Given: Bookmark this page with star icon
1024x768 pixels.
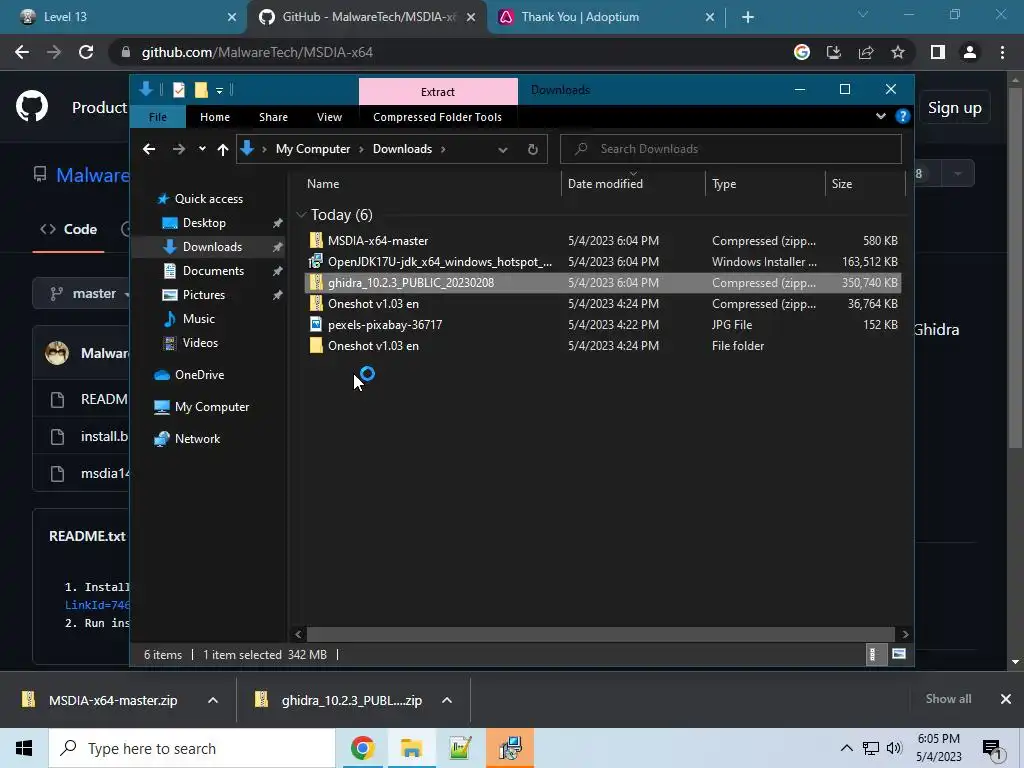Looking at the screenshot, I should [x=898, y=52].
